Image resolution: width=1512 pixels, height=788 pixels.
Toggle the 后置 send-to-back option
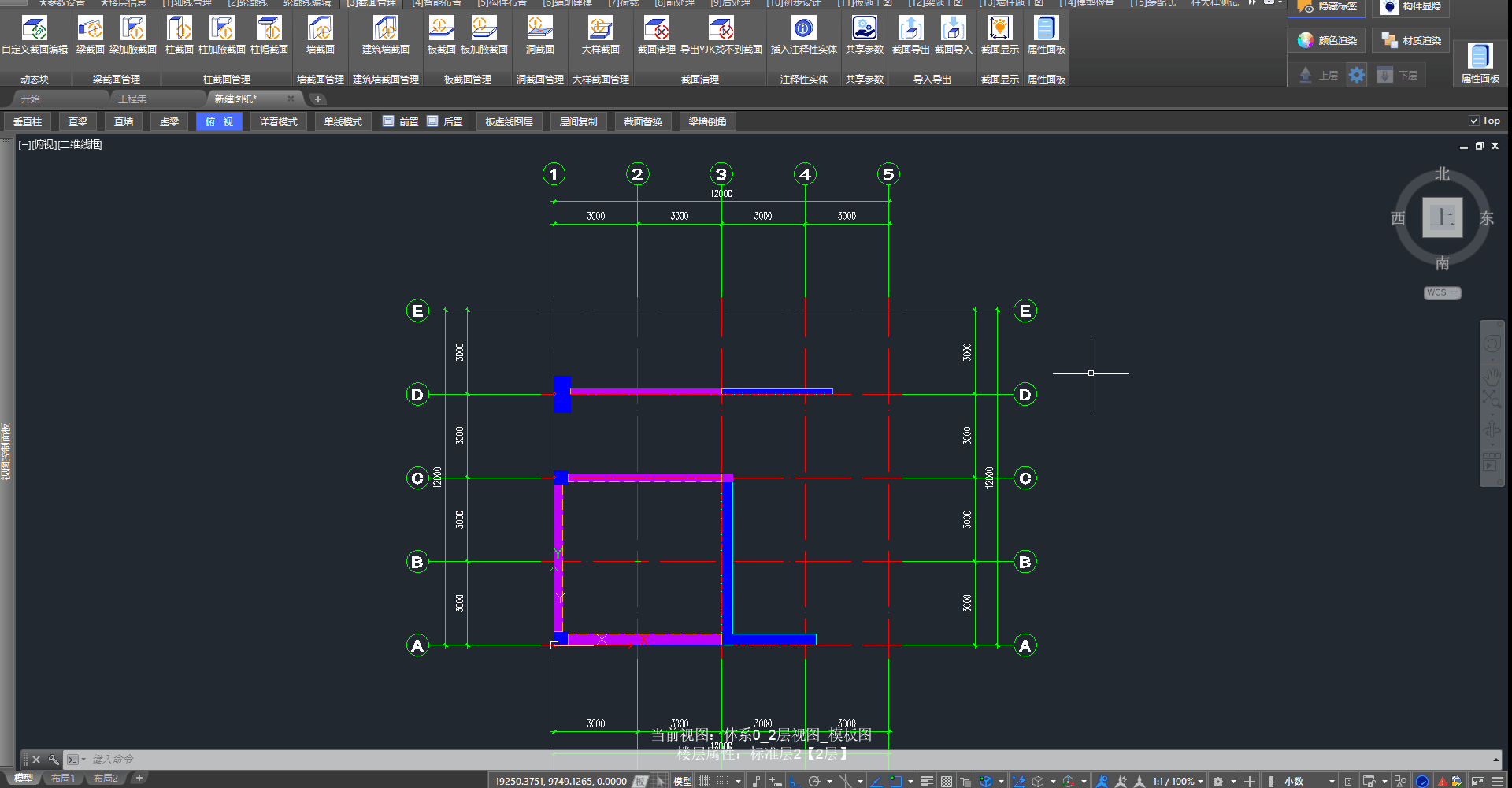pos(444,121)
